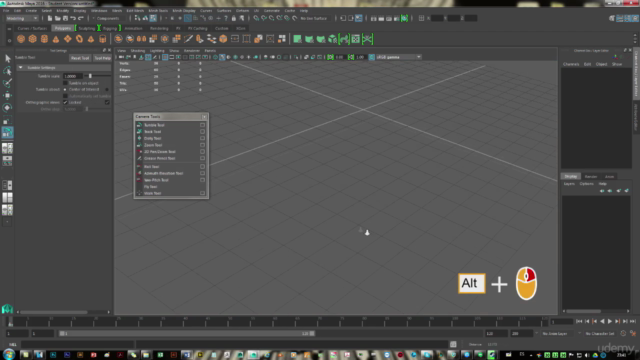Open the shelf options menu button
The height and width of the screenshot is (360, 640).
pos(9,40)
